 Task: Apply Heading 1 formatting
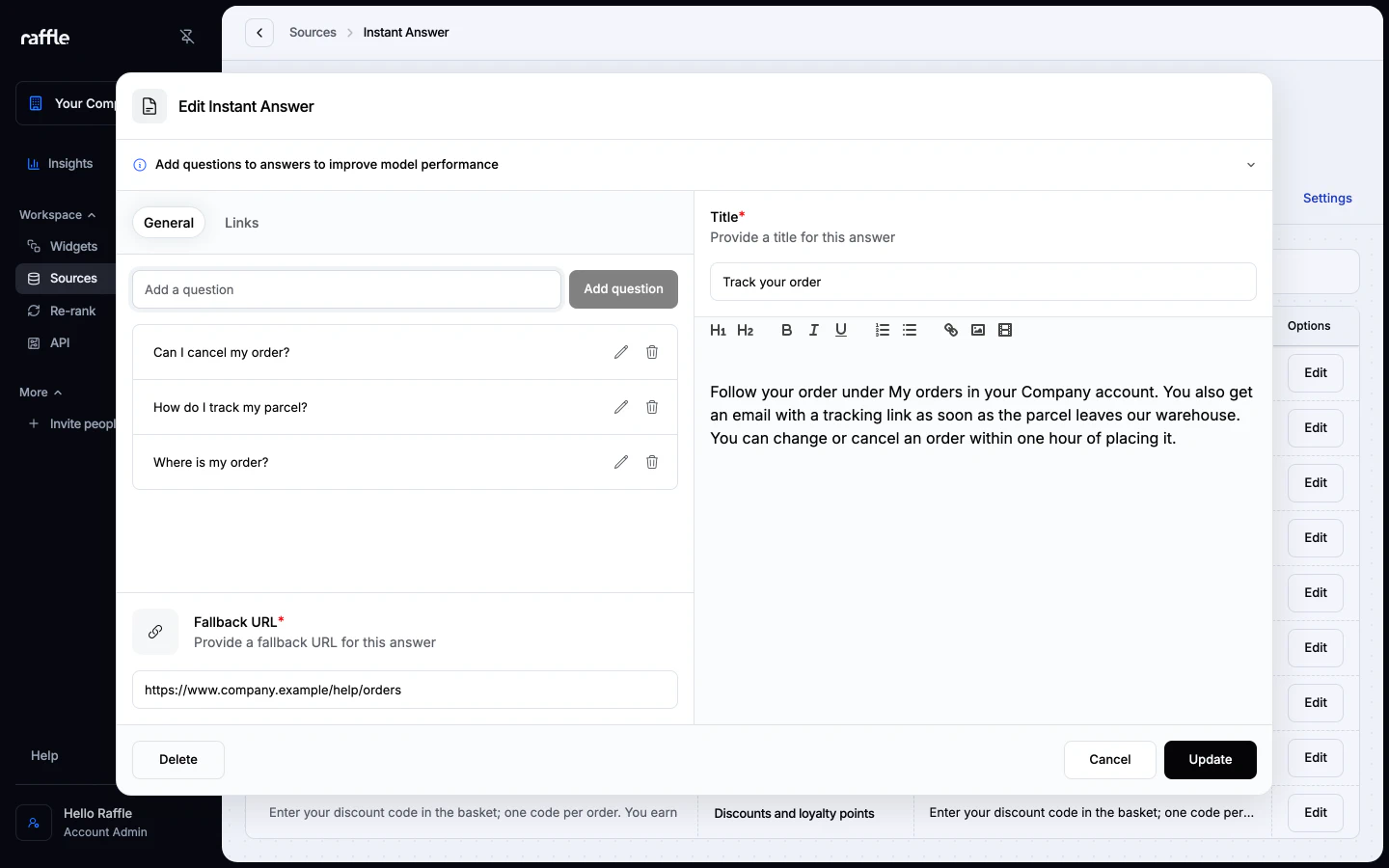point(718,330)
